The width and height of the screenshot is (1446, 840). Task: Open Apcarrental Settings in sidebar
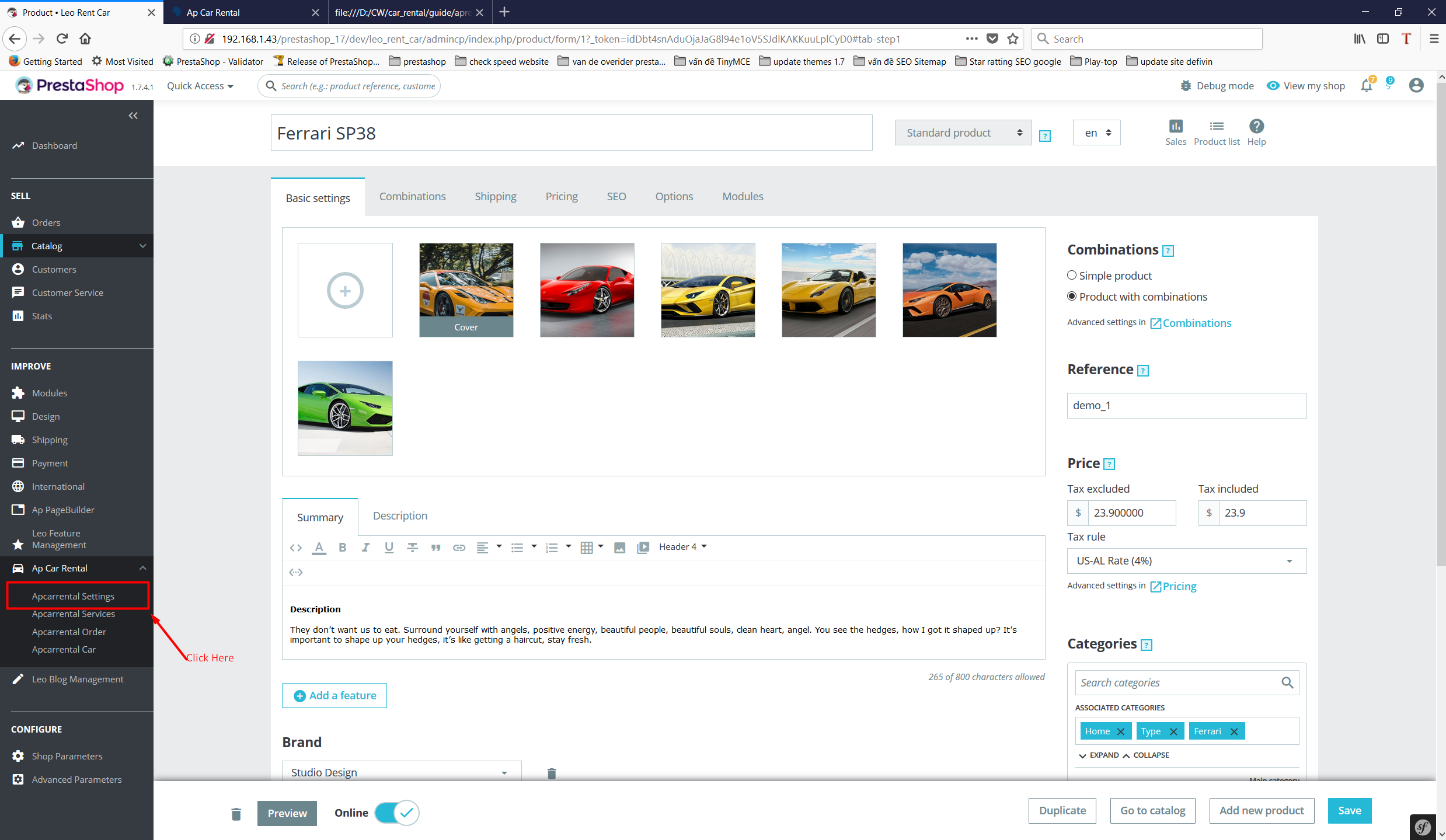(x=73, y=596)
